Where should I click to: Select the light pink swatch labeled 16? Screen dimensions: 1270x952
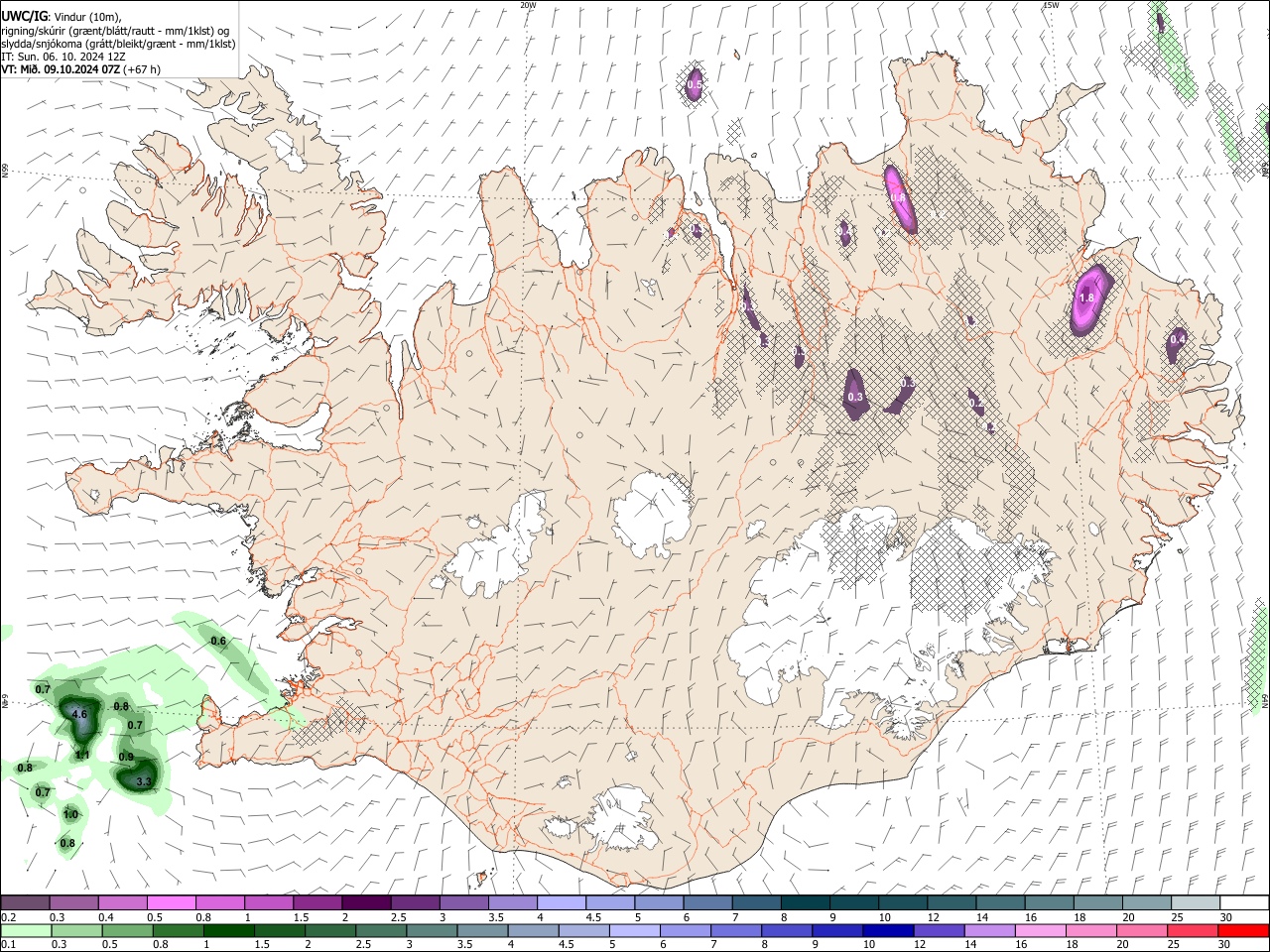click(x=1040, y=931)
